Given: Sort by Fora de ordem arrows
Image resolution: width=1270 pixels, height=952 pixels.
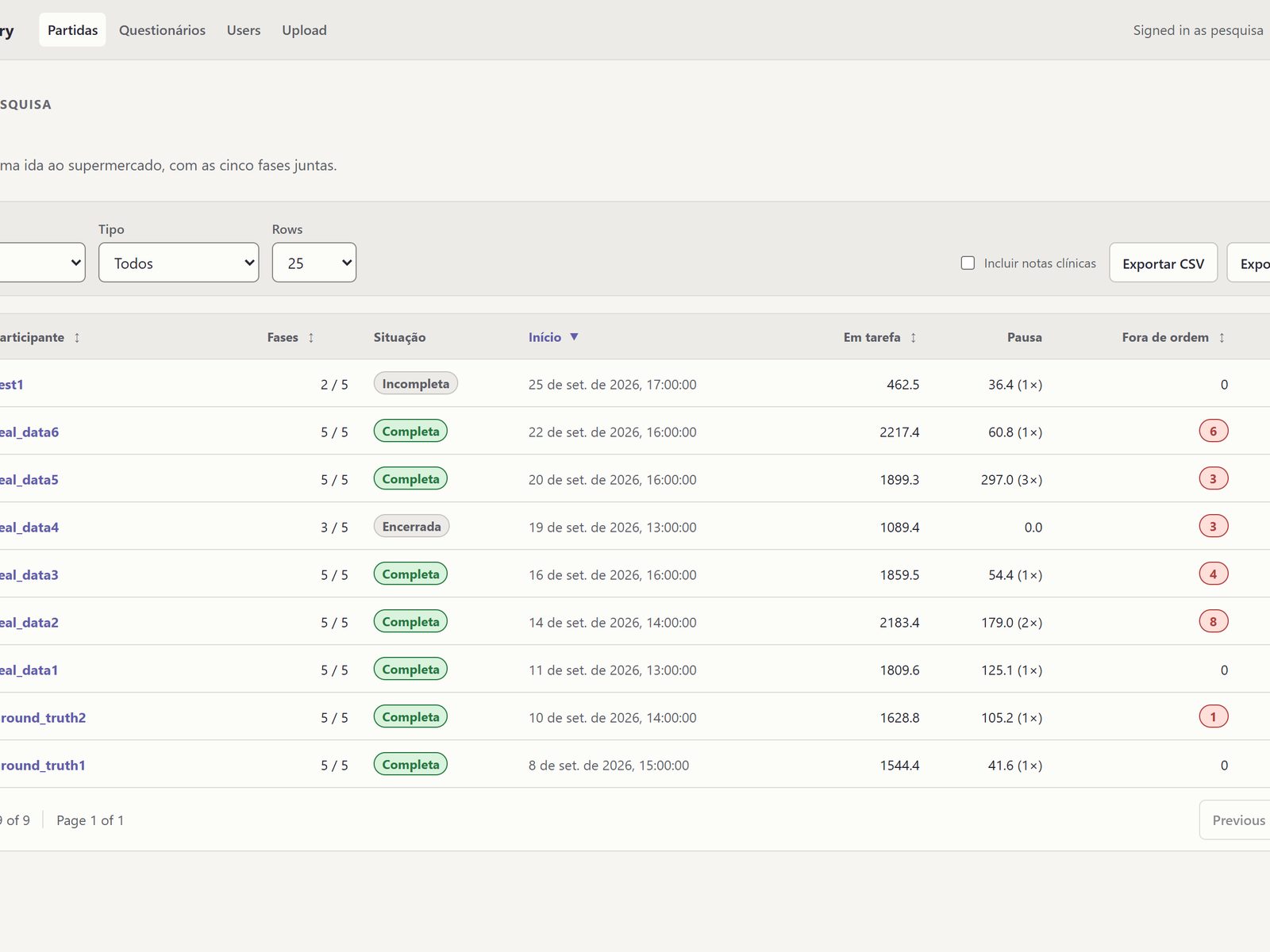Looking at the screenshot, I should click(x=1222, y=337).
